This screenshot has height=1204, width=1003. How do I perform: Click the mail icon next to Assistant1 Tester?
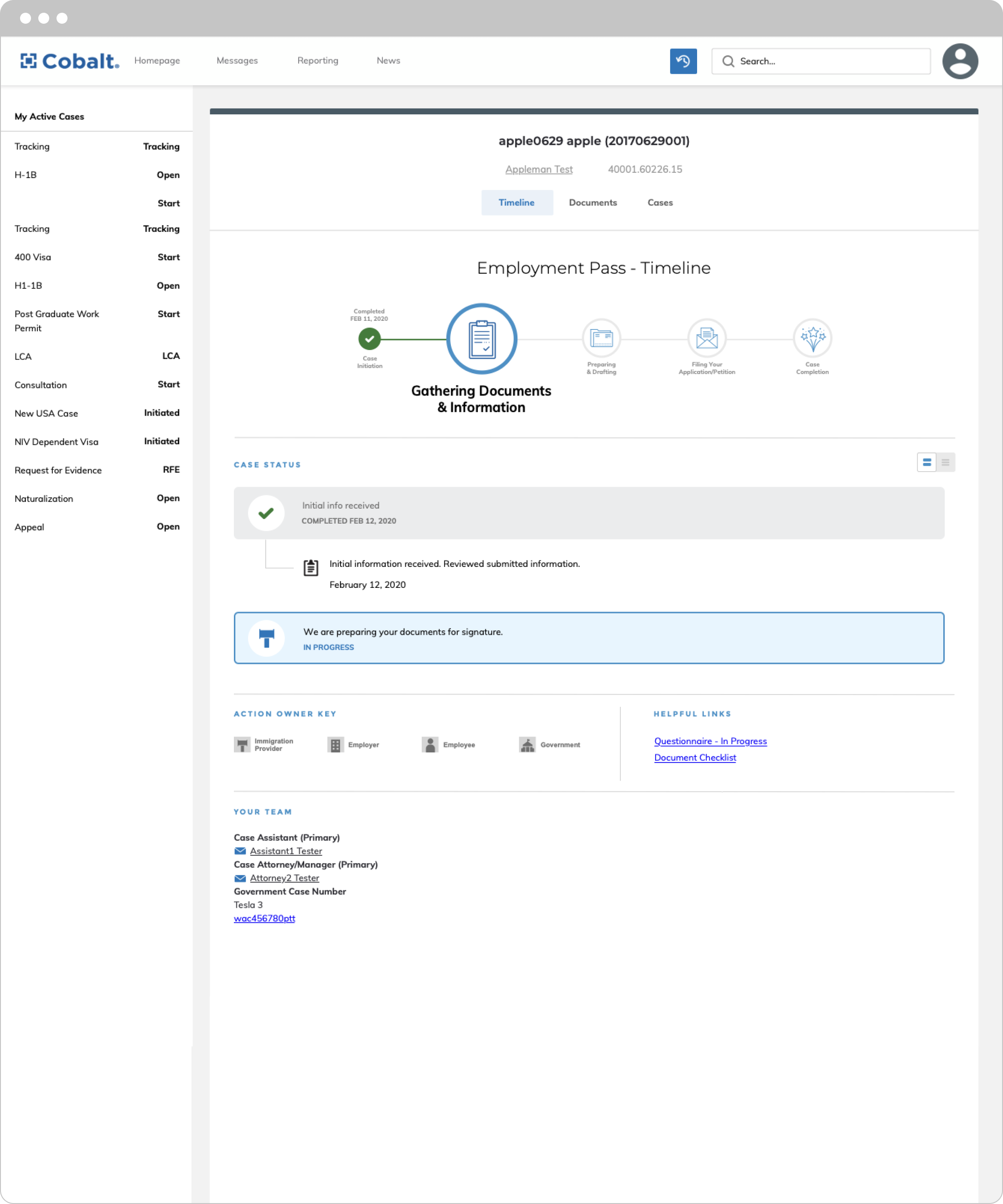[240, 851]
